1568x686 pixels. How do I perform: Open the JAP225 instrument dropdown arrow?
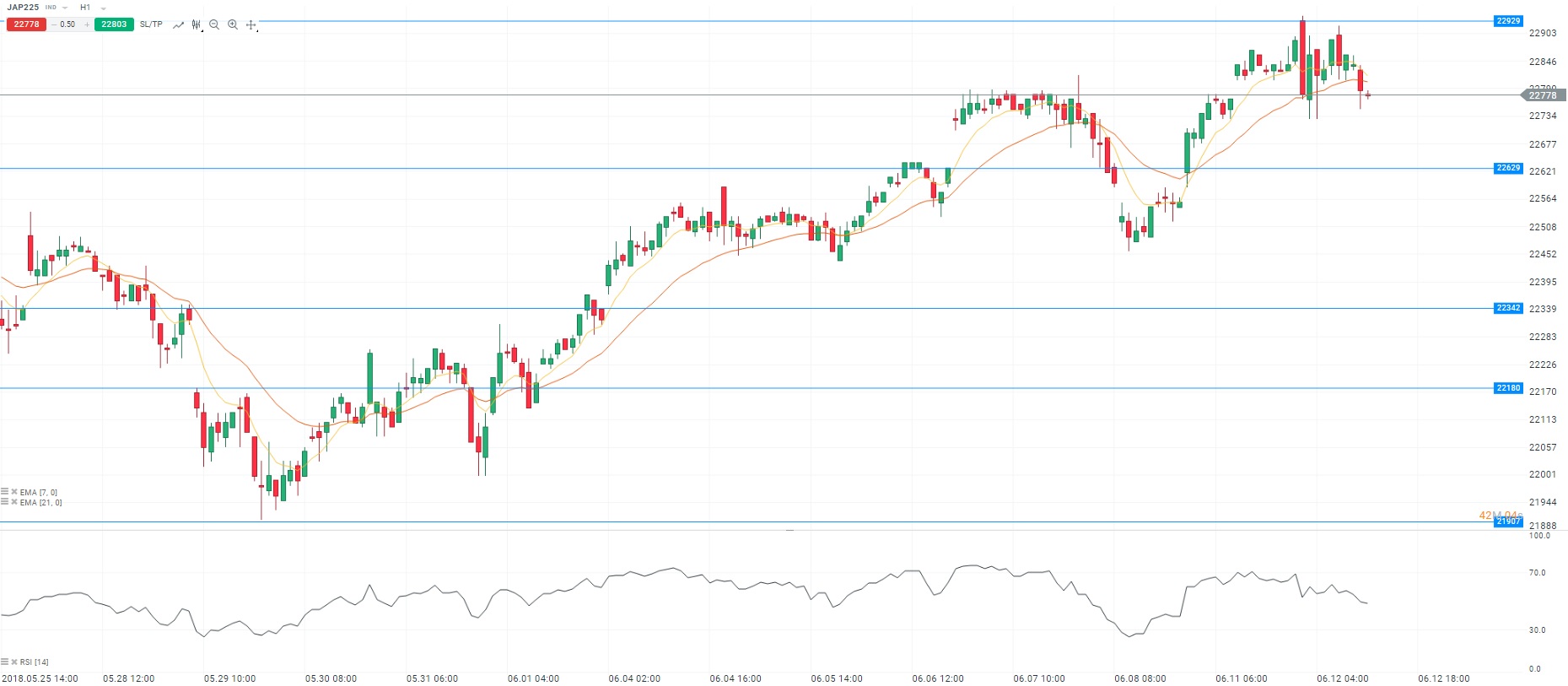click(65, 8)
